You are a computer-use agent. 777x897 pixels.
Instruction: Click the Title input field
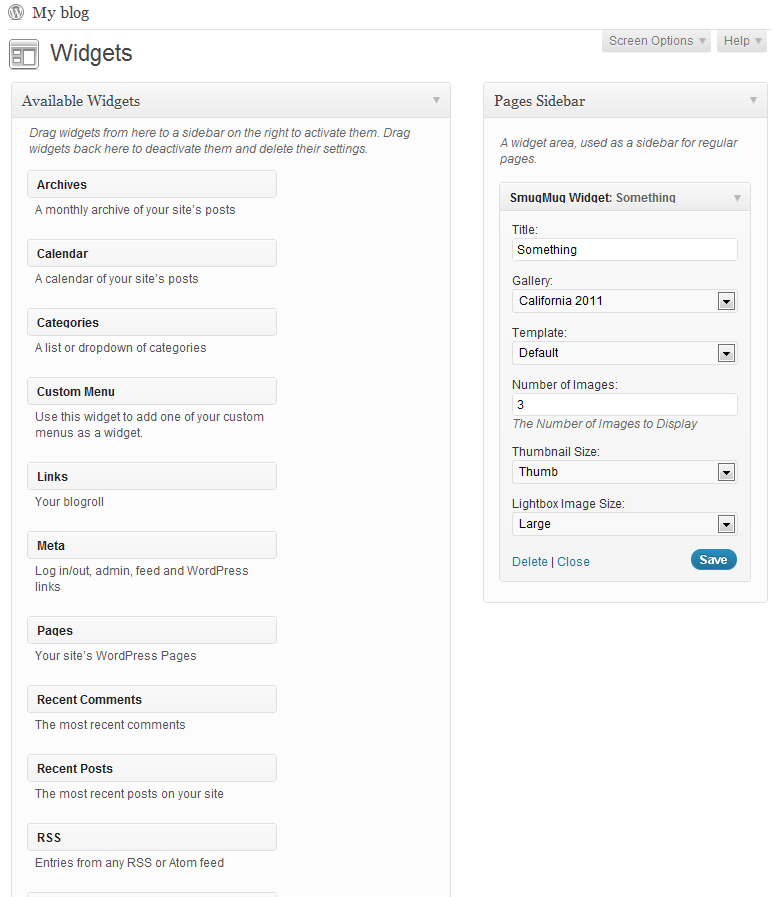(625, 249)
